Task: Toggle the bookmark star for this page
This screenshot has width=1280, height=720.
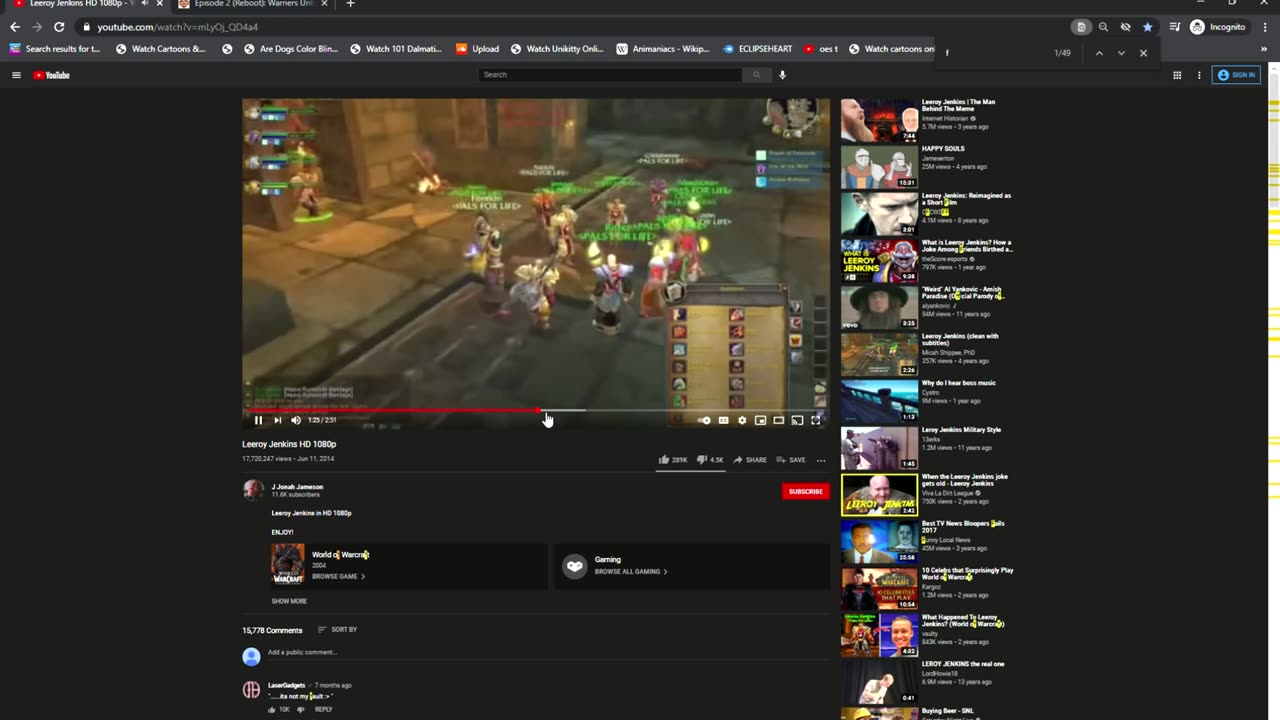Action: click(x=1147, y=27)
